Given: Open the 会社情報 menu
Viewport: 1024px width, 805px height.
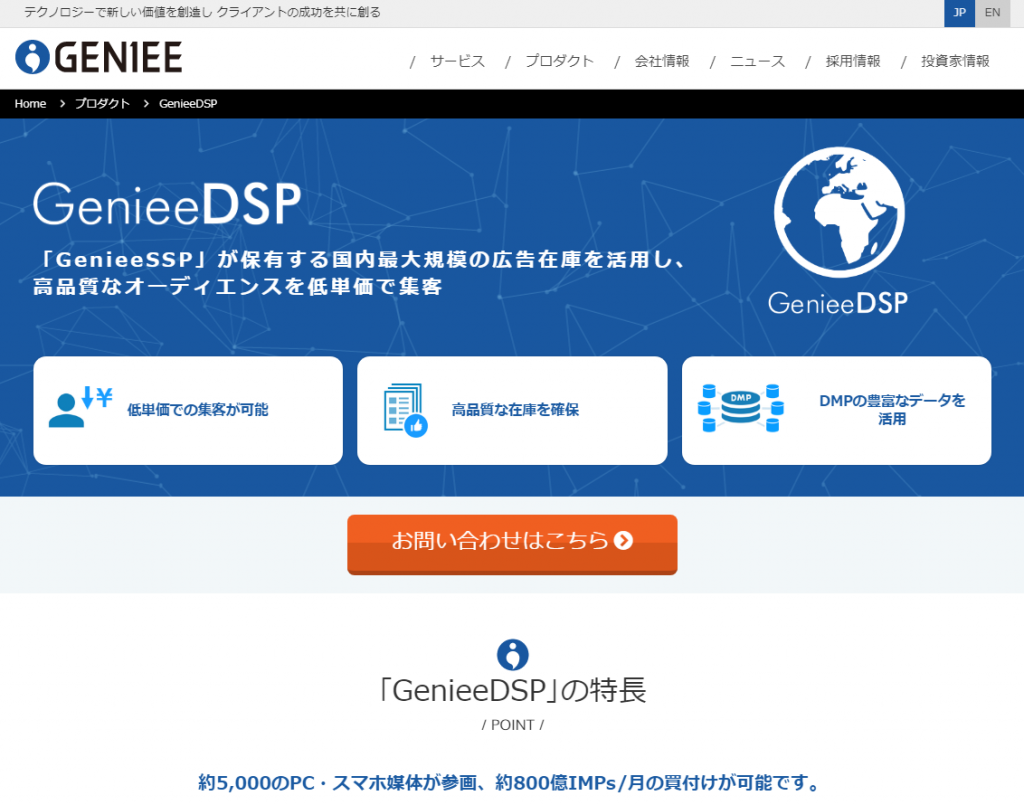Looking at the screenshot, I should pyautogui.click(x=662, y=61).
